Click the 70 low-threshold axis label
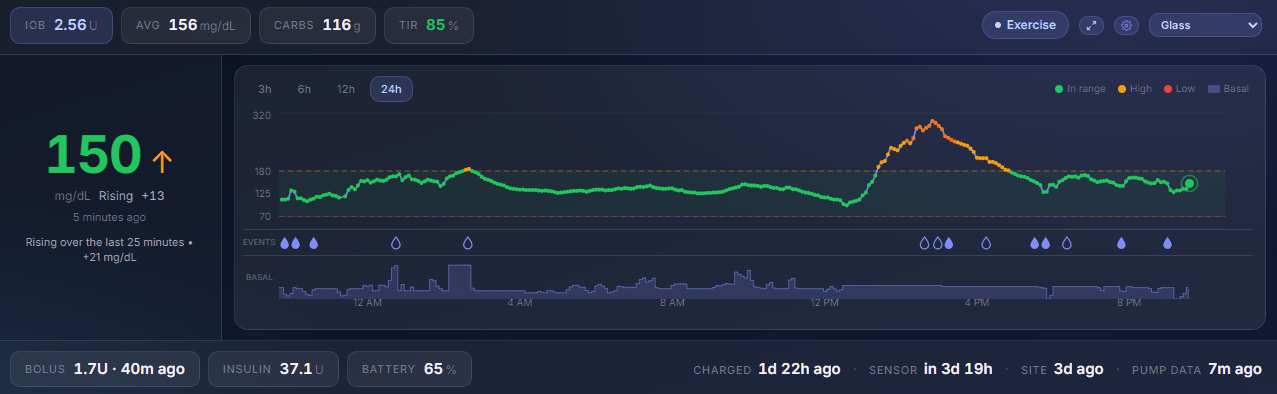 pyautogui.click(x=265, y=217)
